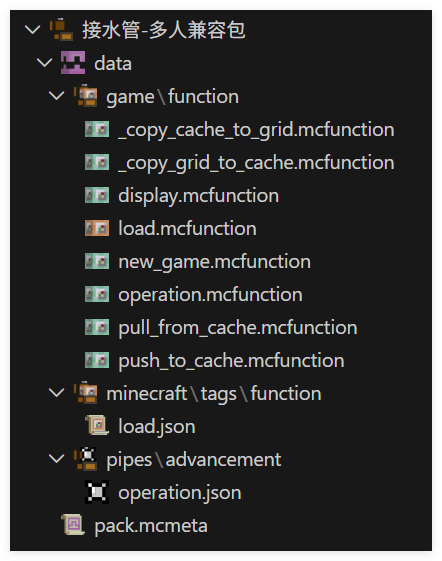Screen dimensions: 442x561
Task: Click the _copy_cache_to_grid.mcfunction file icon
Action: pyautogui.click(x=97, y=129)
